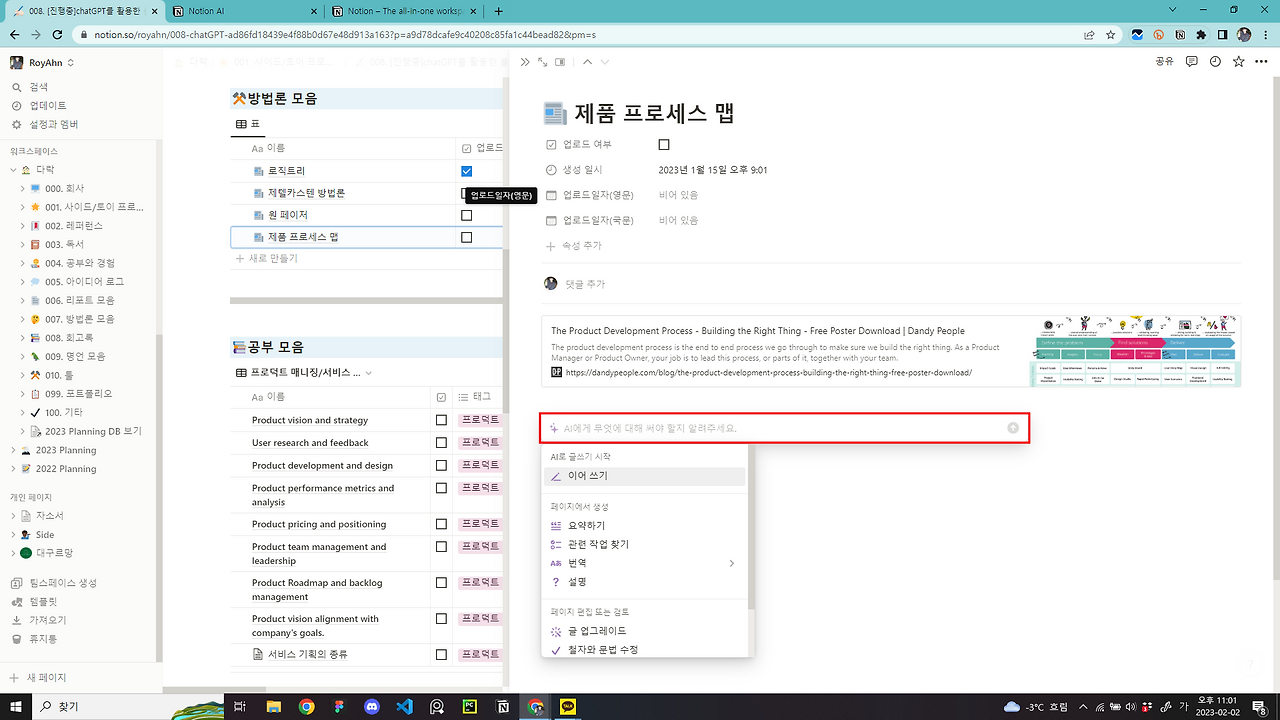Select 글 업그레이드 in the AI menu

pyautogui.click(x=645, y=631)
